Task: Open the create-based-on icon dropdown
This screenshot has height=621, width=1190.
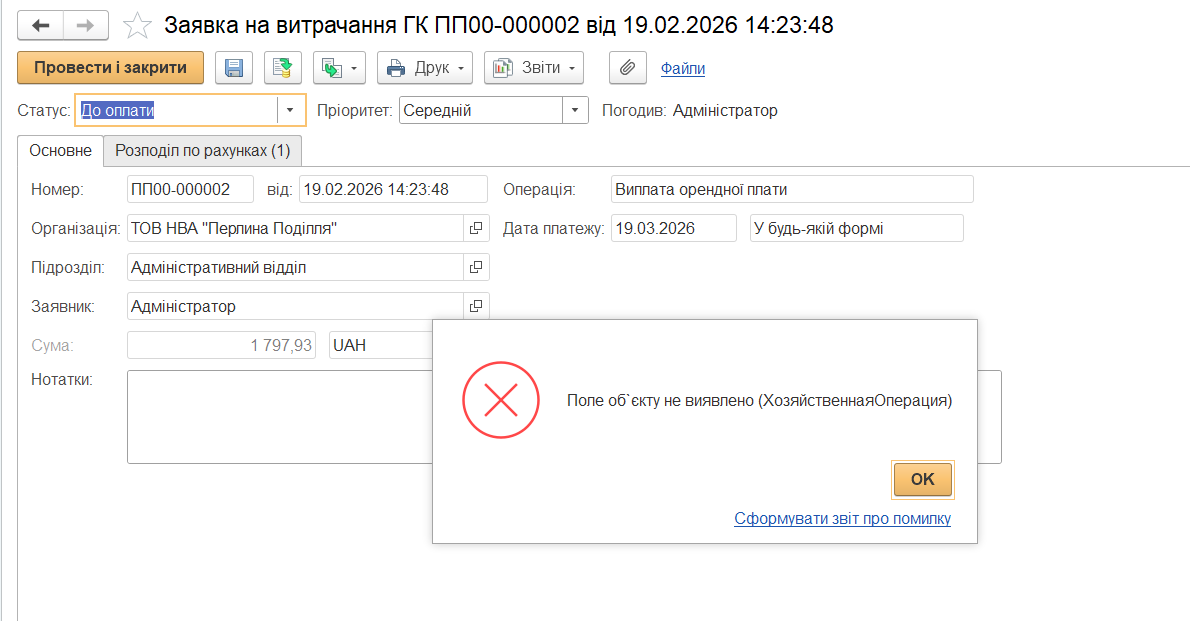Action: point(339,68)
